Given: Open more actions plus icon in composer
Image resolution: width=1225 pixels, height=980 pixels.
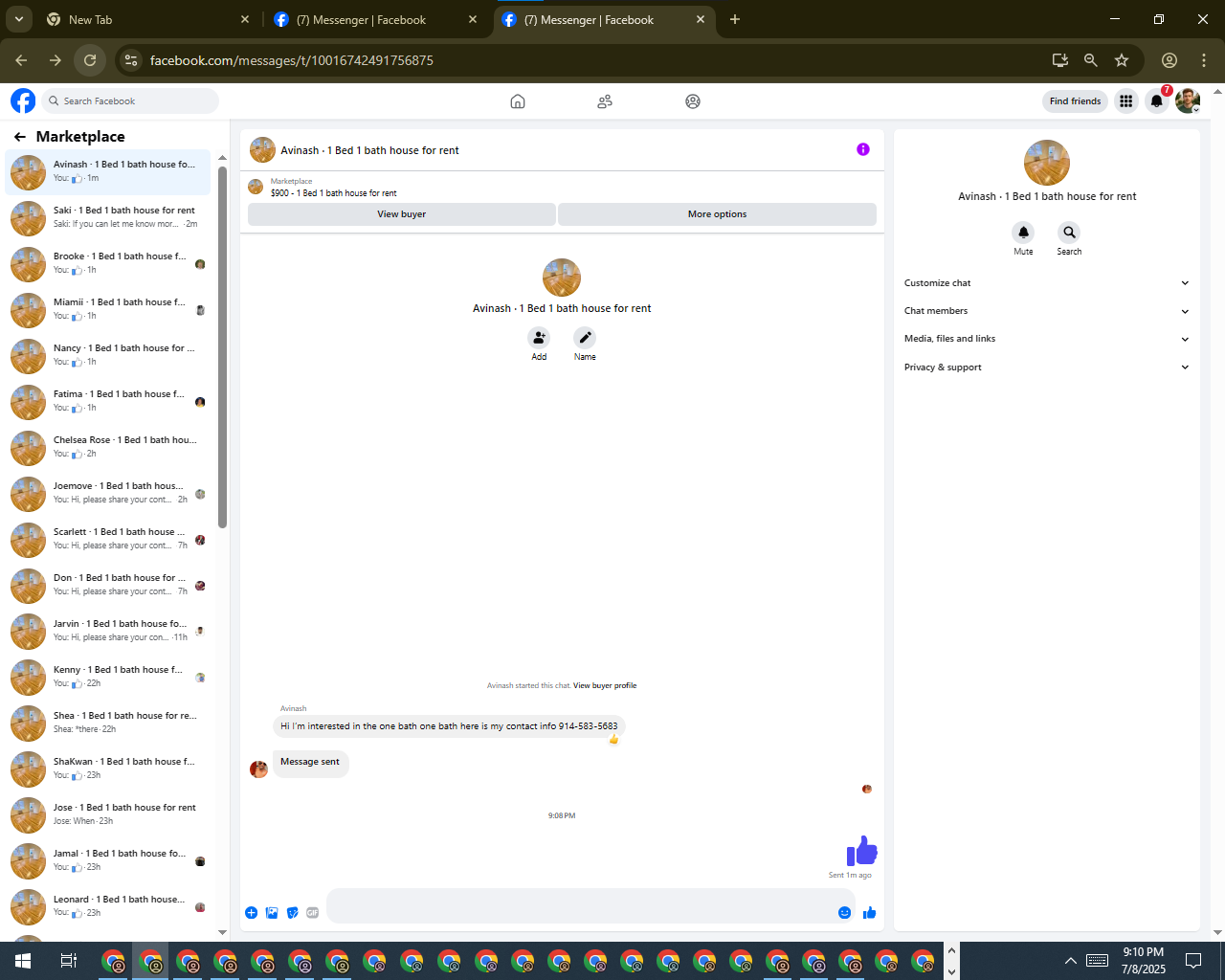Looking at the screenshot, I should point(251,913).
